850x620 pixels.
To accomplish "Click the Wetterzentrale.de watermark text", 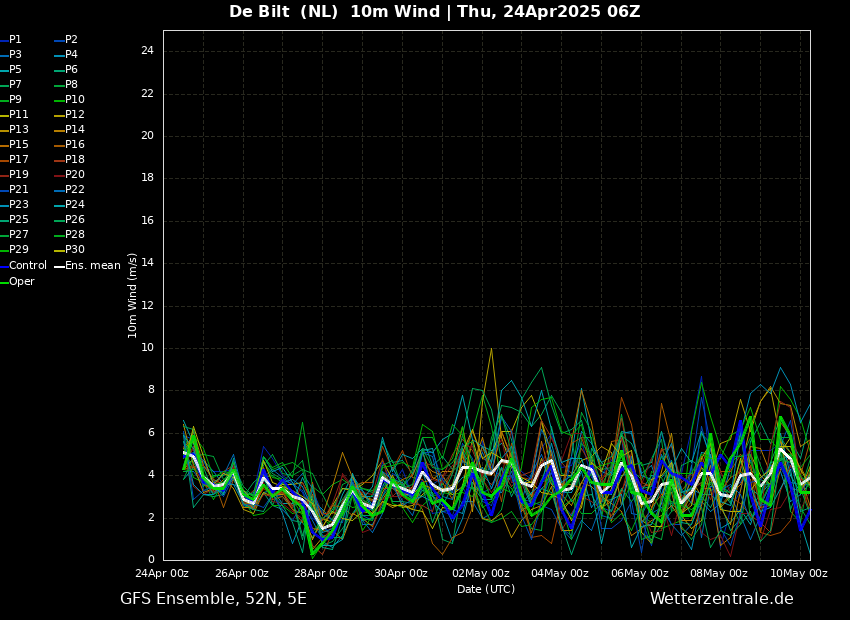I will click(x=721, y=599).
